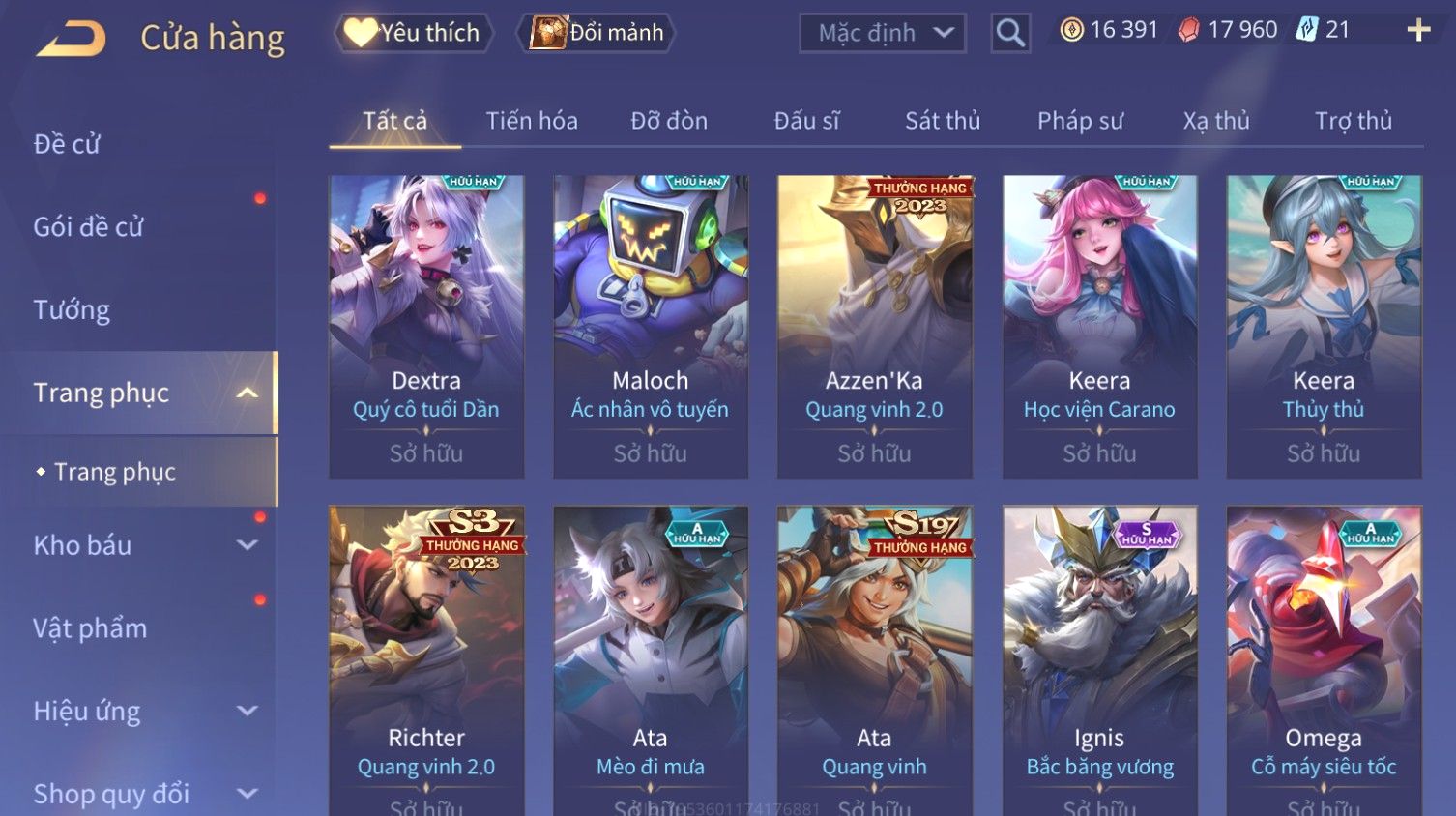1456x816 pixels.
Task: Open Maloch Ác nhân vô tuyến skin card
Action: 651,327
